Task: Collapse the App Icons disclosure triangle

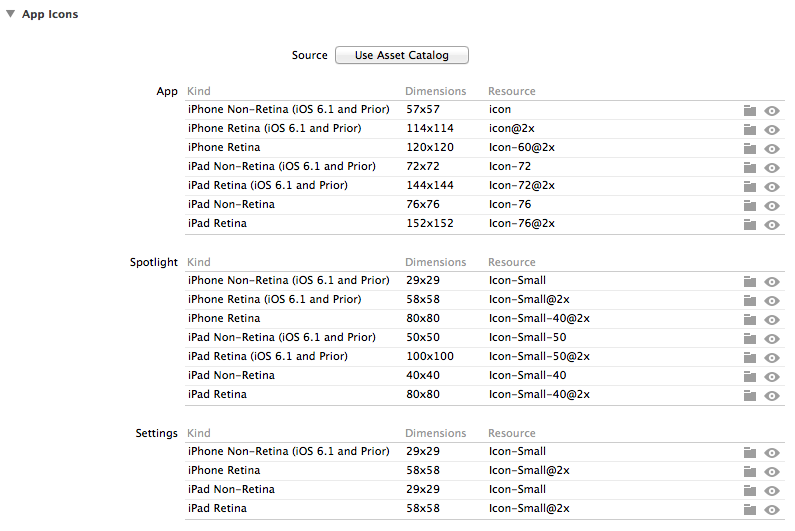Action: tap(10, 14)
